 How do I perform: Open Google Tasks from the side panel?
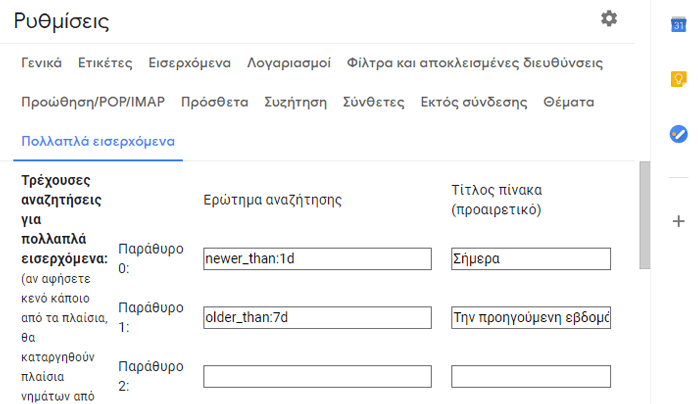tap(678, 133)
